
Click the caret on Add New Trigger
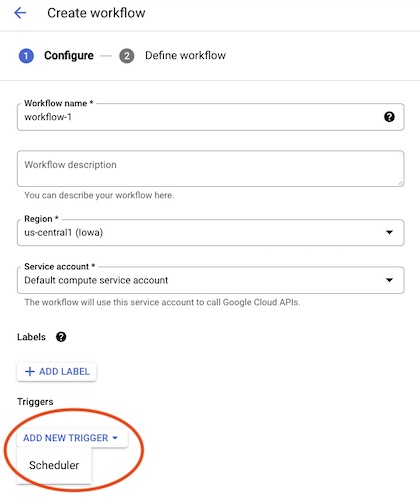(x=115, y=438)
